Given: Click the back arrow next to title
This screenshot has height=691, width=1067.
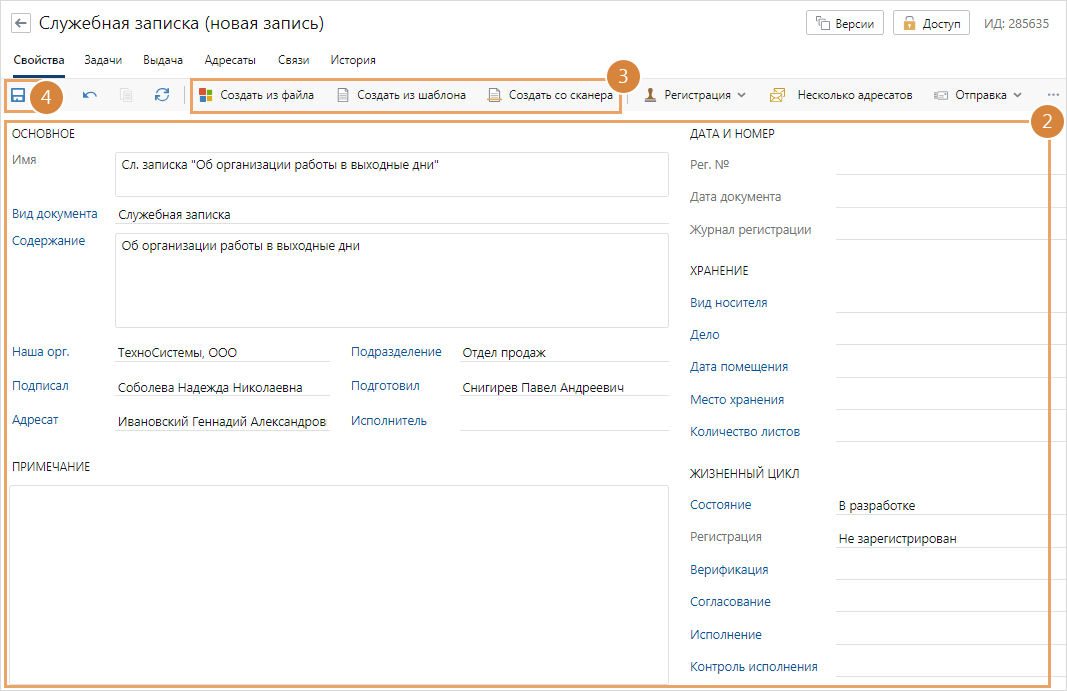Looking at the screenshot, I should pos(21,23).
